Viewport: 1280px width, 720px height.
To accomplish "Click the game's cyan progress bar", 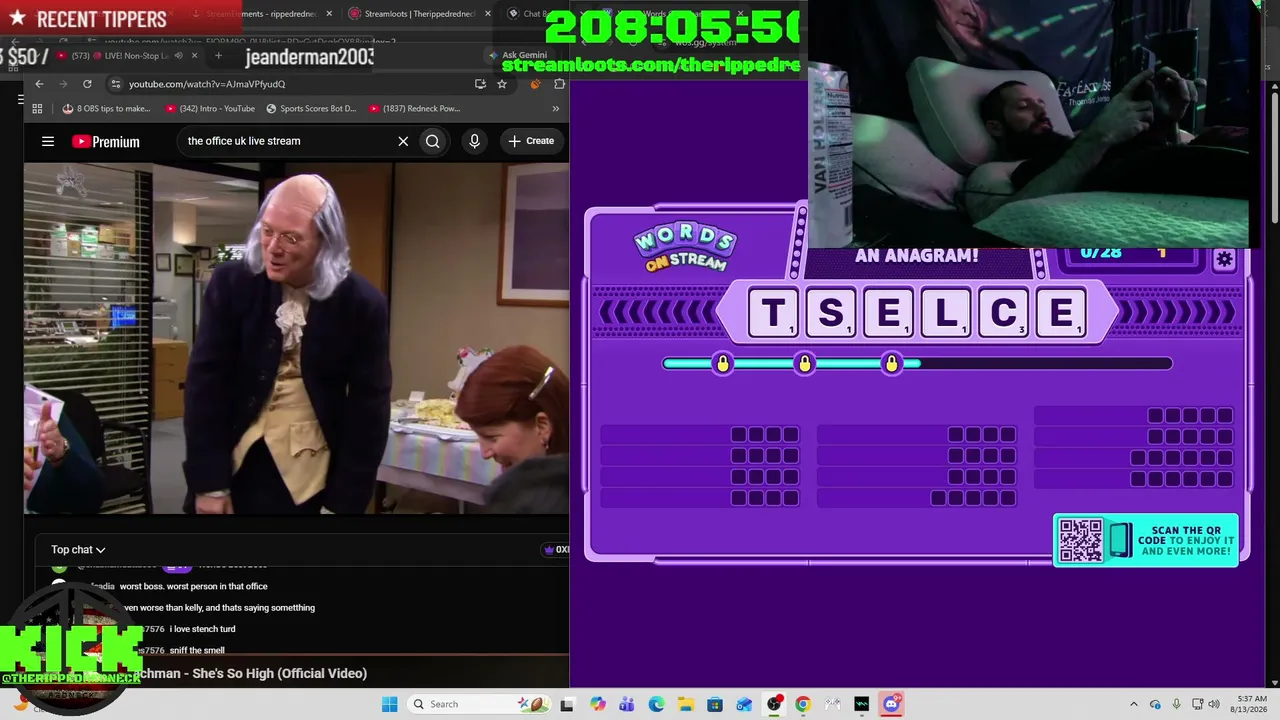I will (x=917, y=364).
